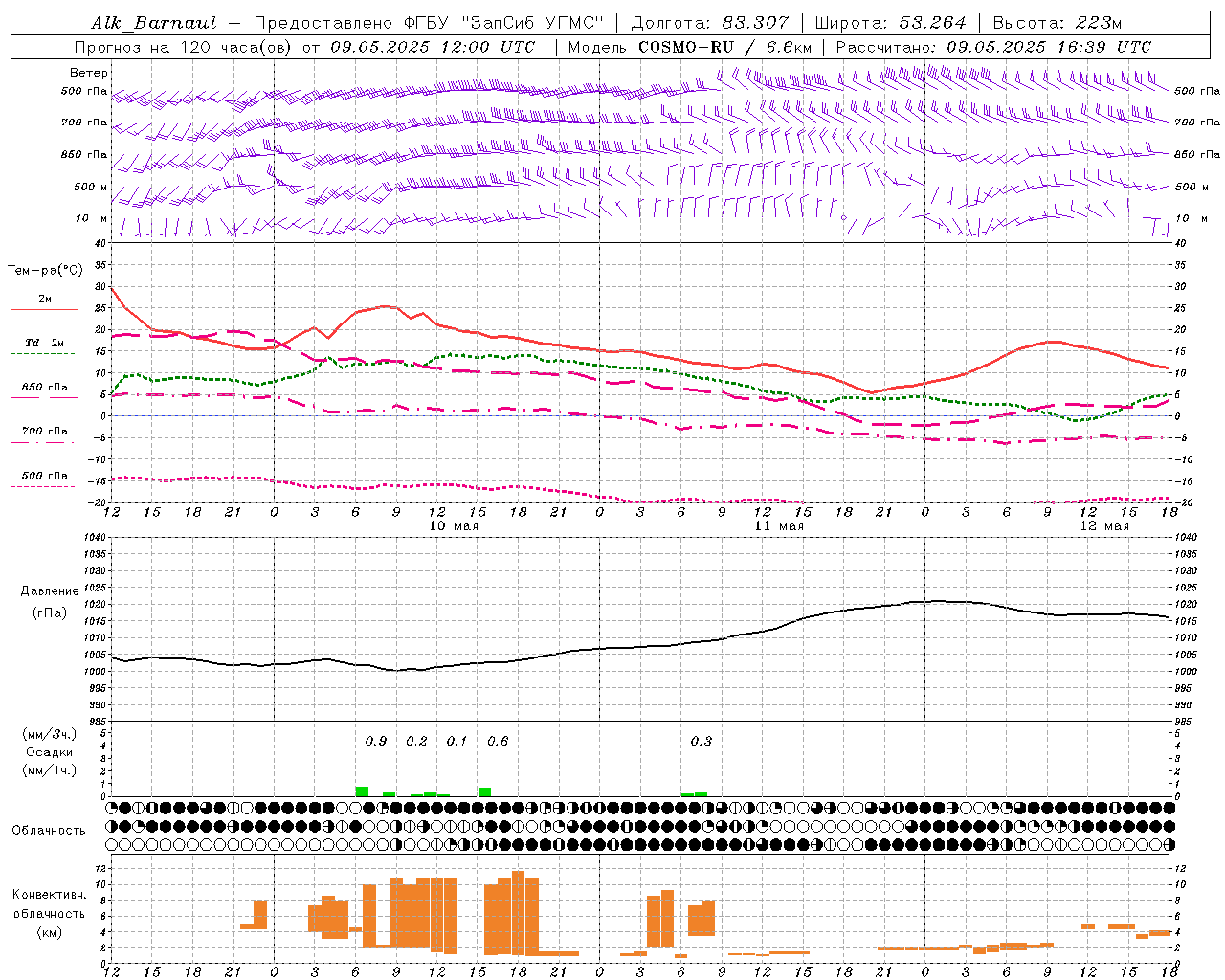Click the Ветер panel label
The image size is (1225, 980).
tap(89, 73)
